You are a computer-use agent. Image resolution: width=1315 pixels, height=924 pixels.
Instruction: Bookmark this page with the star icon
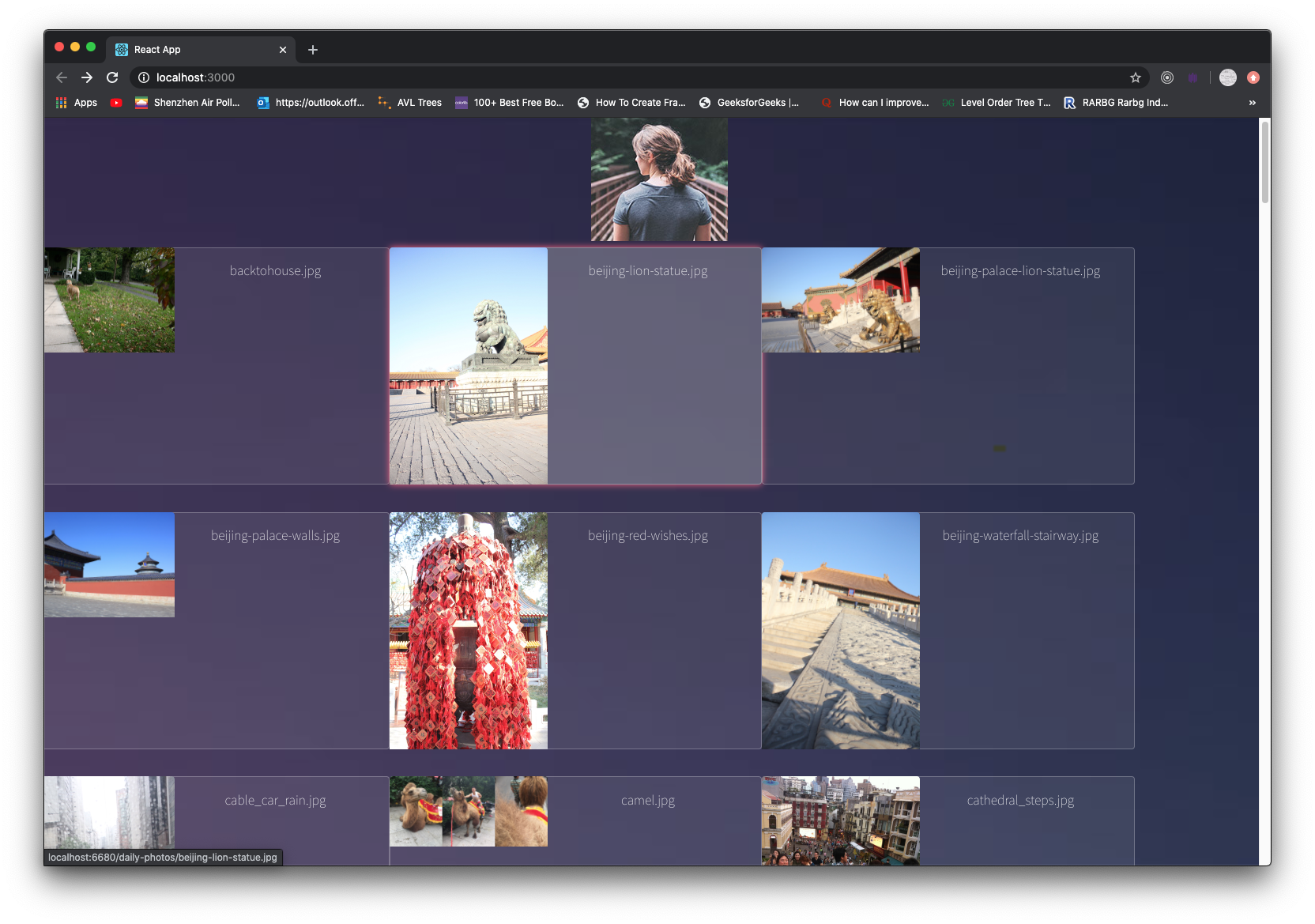[x=1136, y=77]
